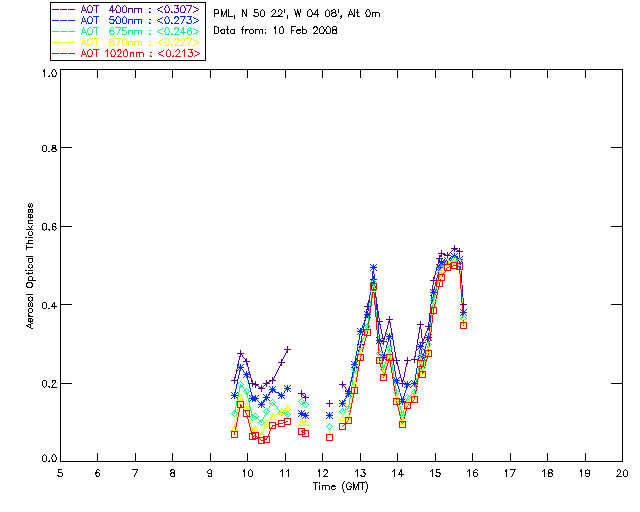Click the AOT 500nm legend entry
The width and height of the screenshot is (640, 512).
click(x=126, y=20)
